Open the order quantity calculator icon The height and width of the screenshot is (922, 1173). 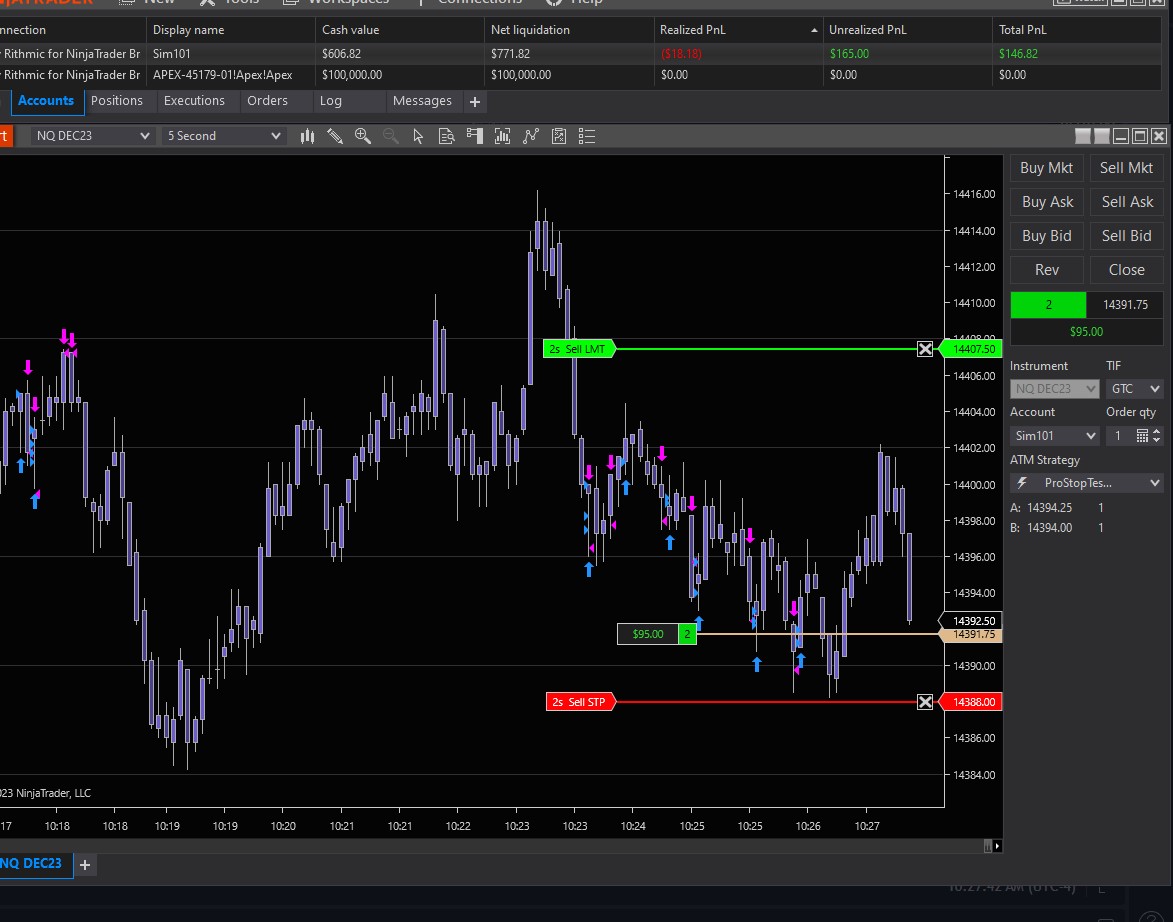click(1142, 436)
